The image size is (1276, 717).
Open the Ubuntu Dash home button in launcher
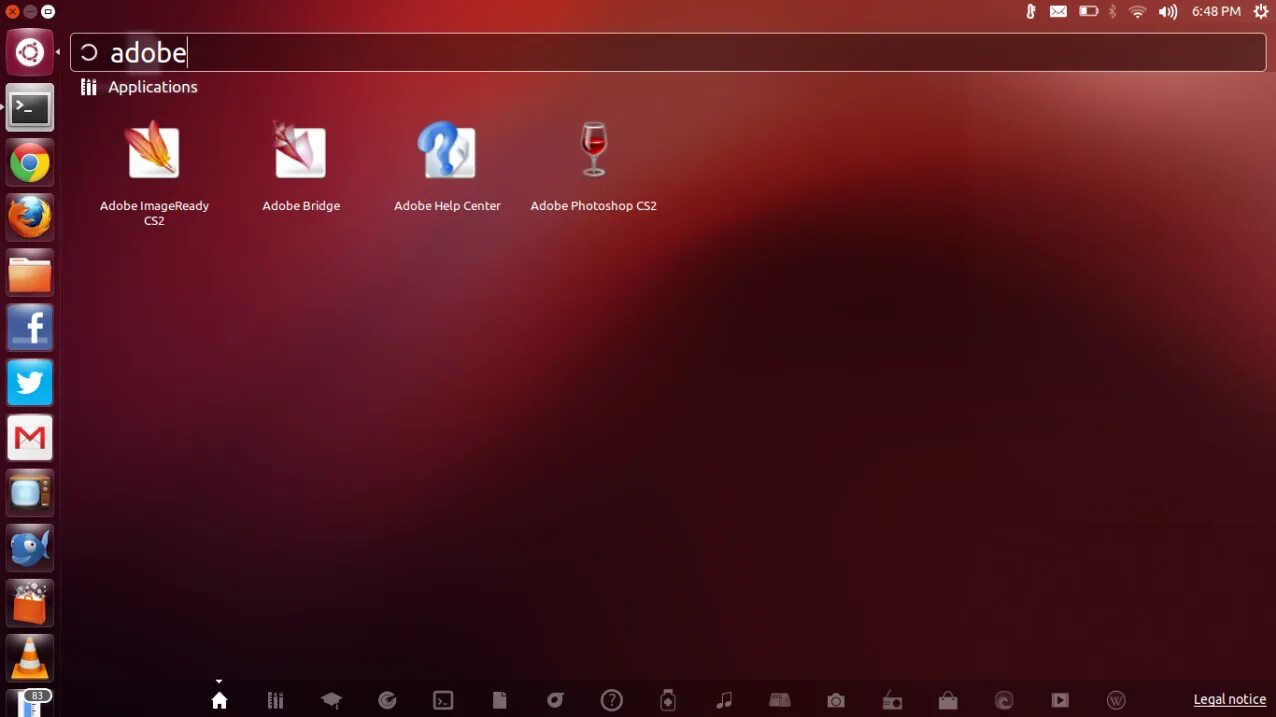(x=30, y=52)
